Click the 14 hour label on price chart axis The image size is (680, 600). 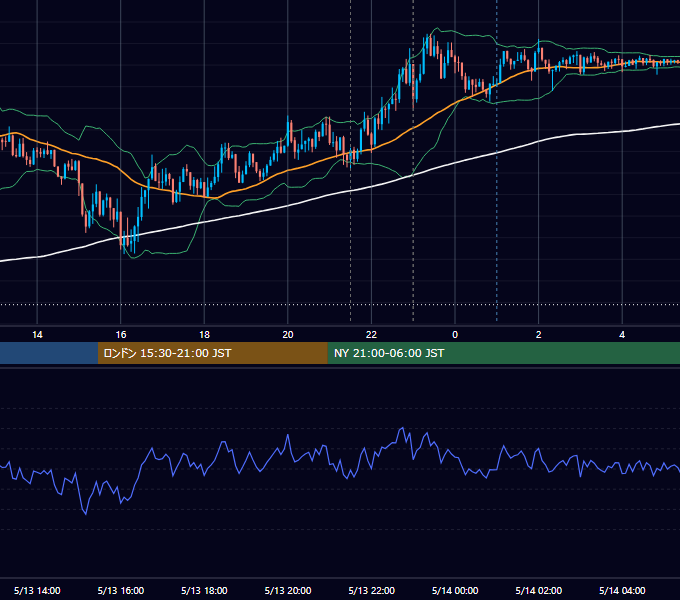tap(37, 335)
